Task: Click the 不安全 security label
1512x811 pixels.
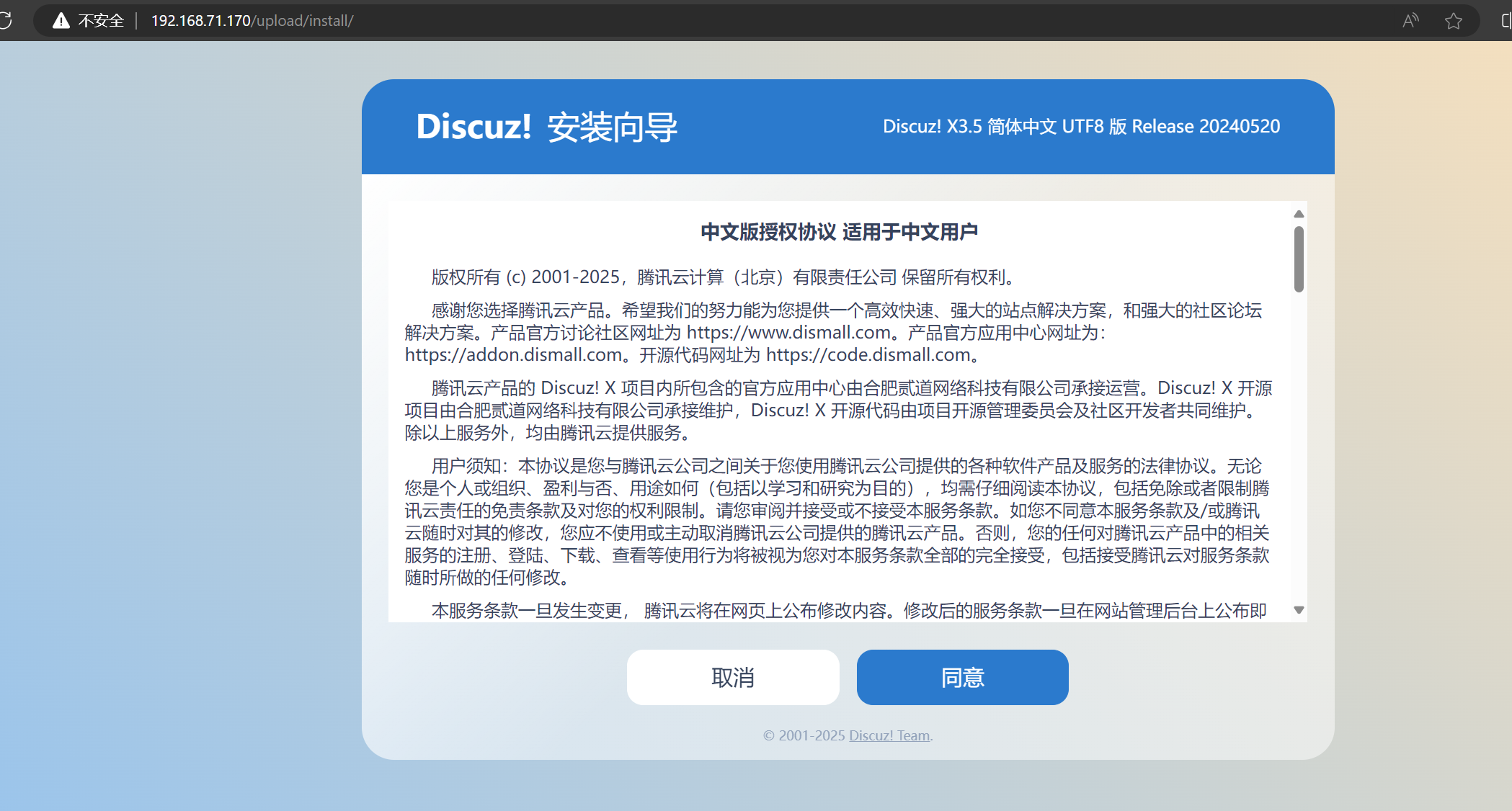Action: click(x=101, y=20)
